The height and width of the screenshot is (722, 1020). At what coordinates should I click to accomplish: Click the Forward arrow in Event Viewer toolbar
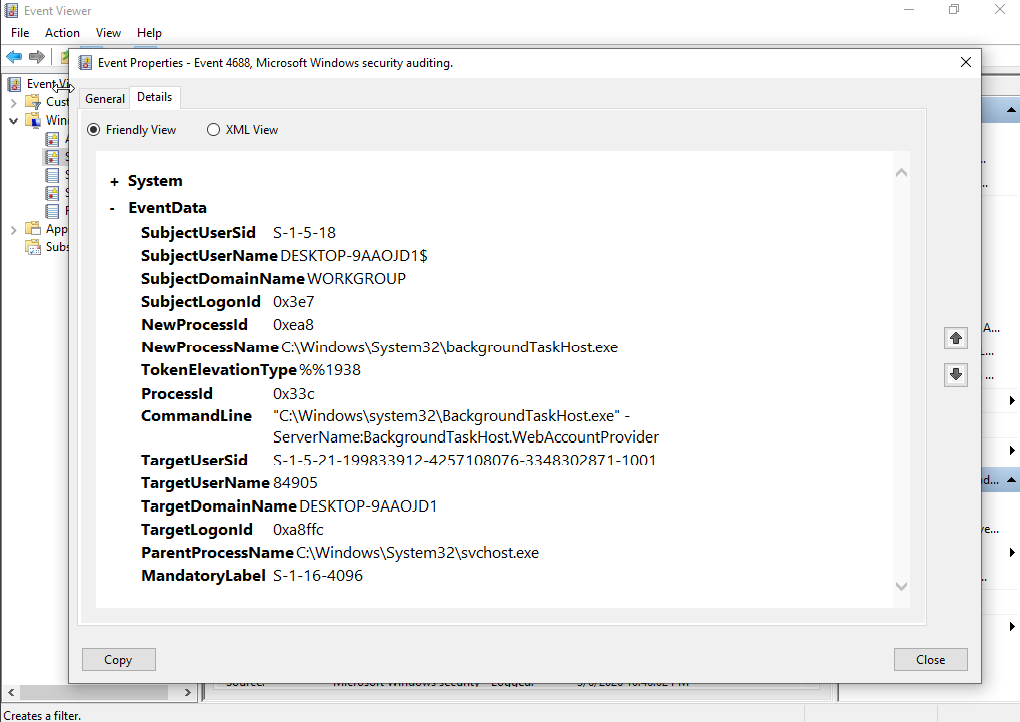tap(37, 57)
